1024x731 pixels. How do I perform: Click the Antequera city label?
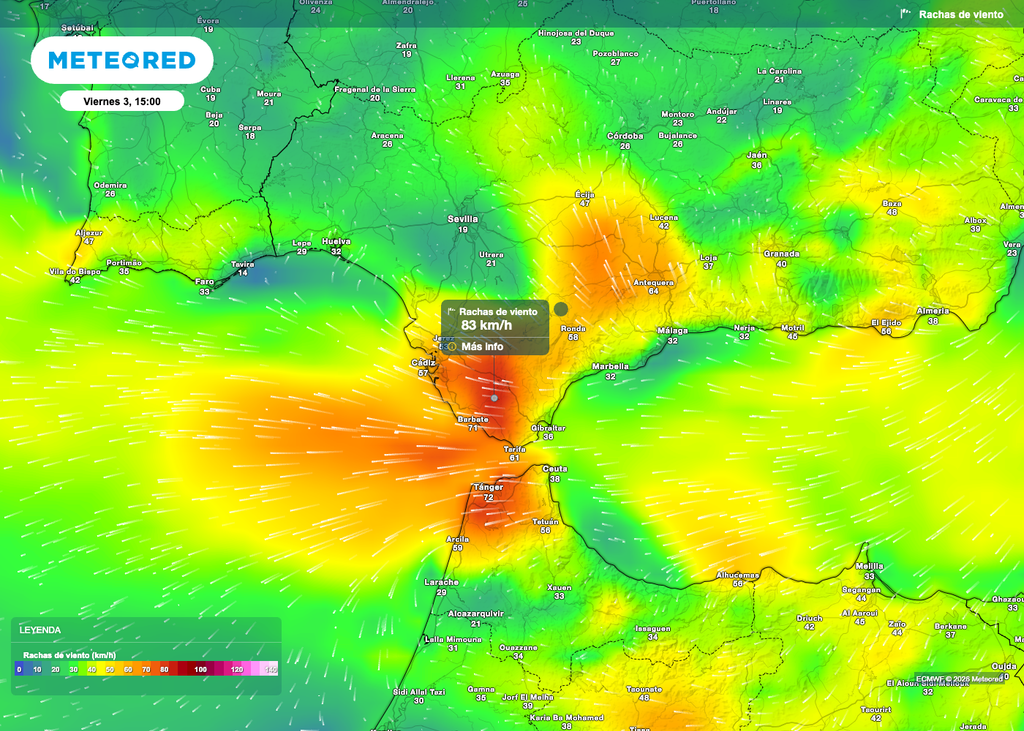[x=654, y=282]
